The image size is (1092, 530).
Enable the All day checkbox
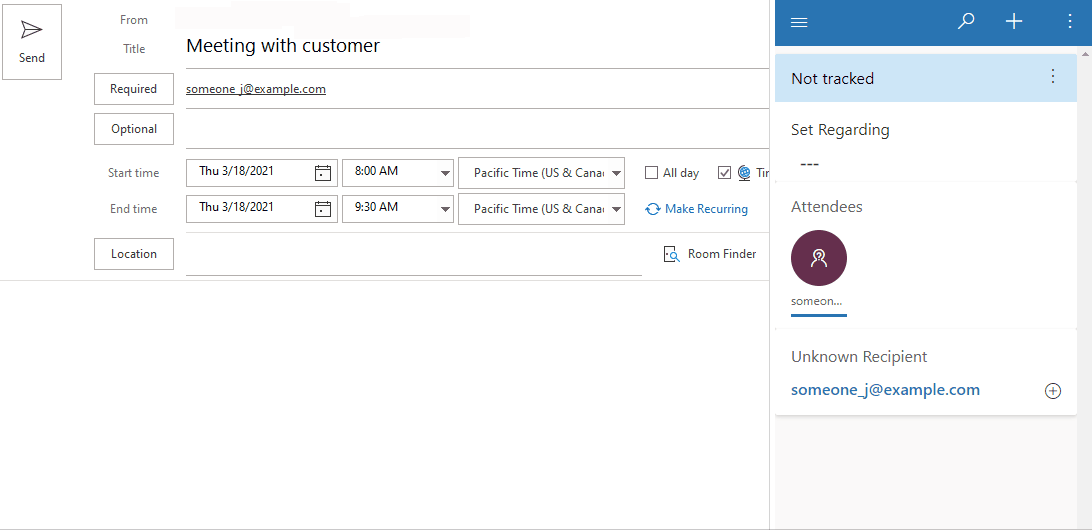(x=651, y=173)
